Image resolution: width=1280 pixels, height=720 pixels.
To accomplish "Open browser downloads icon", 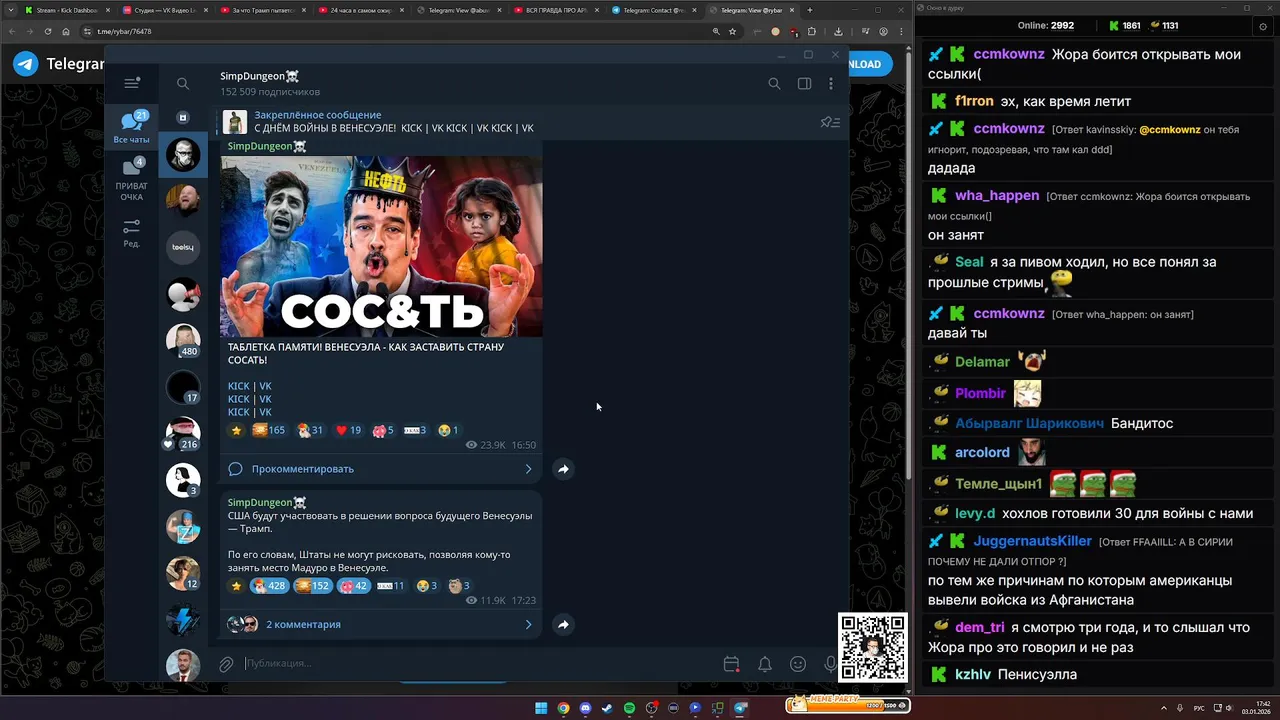I will pos(838,31).
